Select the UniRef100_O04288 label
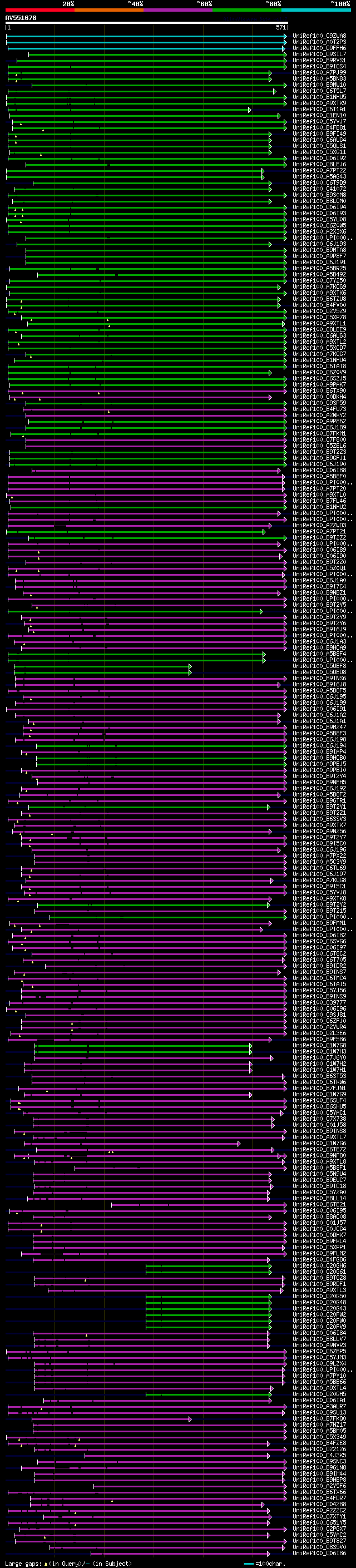This screenshot has height=1568, width=356. 319,1504
